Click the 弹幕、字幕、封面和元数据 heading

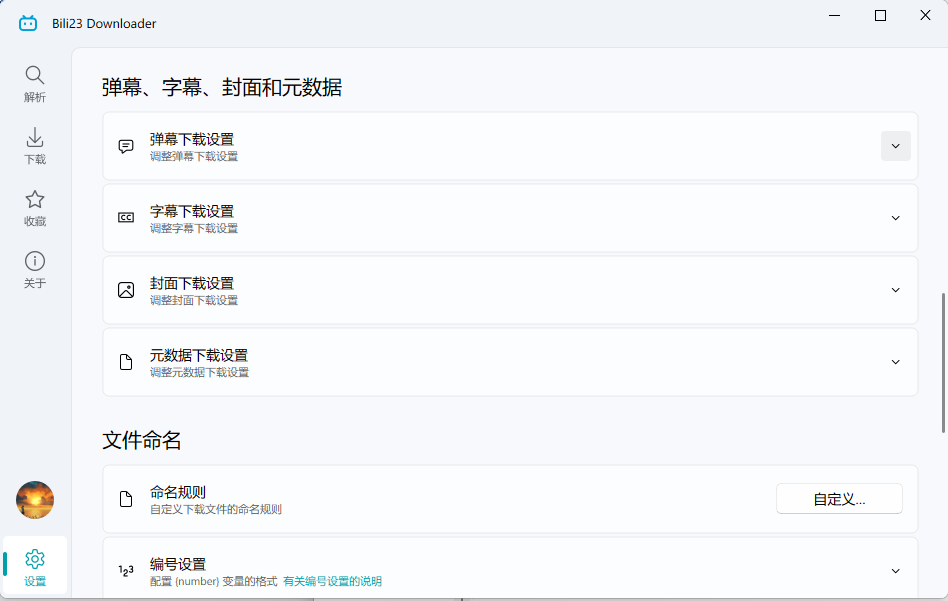[x=222, y=88]
